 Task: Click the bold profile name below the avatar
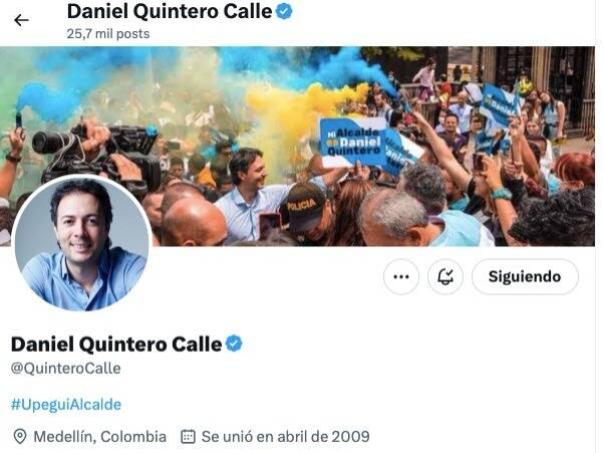116,344
